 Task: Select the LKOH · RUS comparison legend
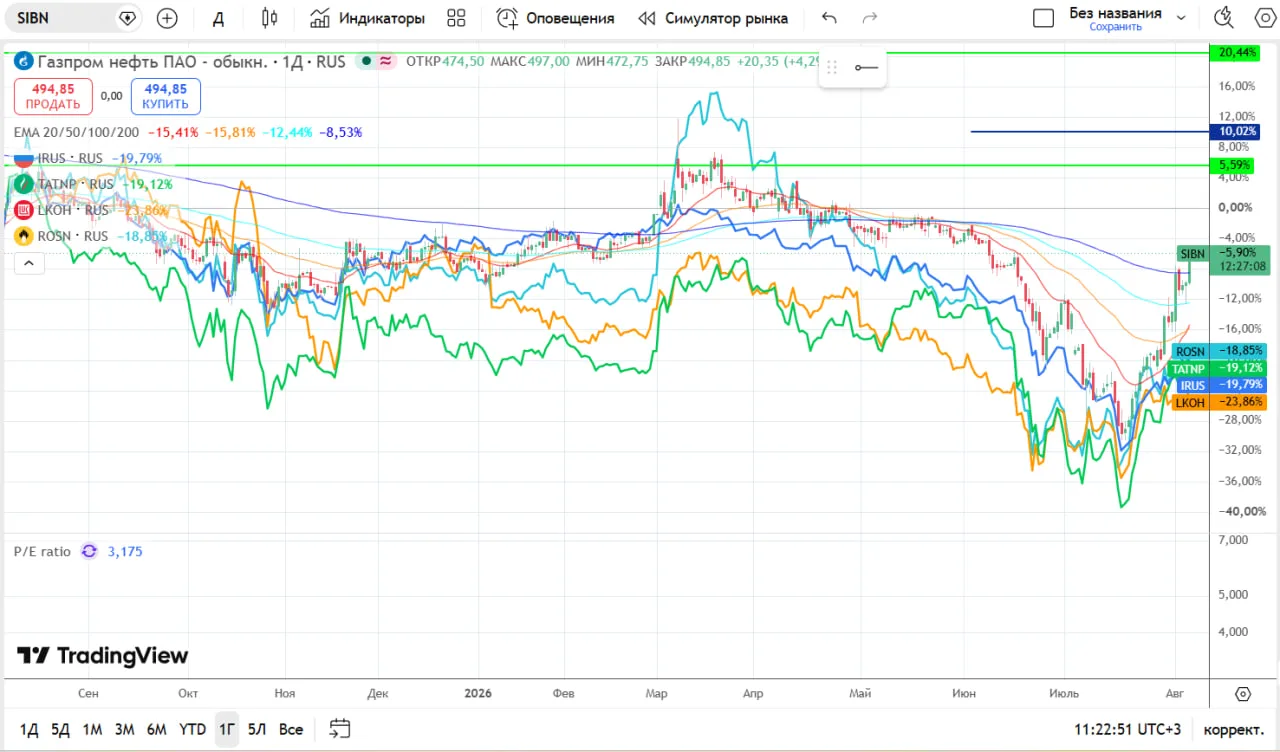tap(72, 210)
